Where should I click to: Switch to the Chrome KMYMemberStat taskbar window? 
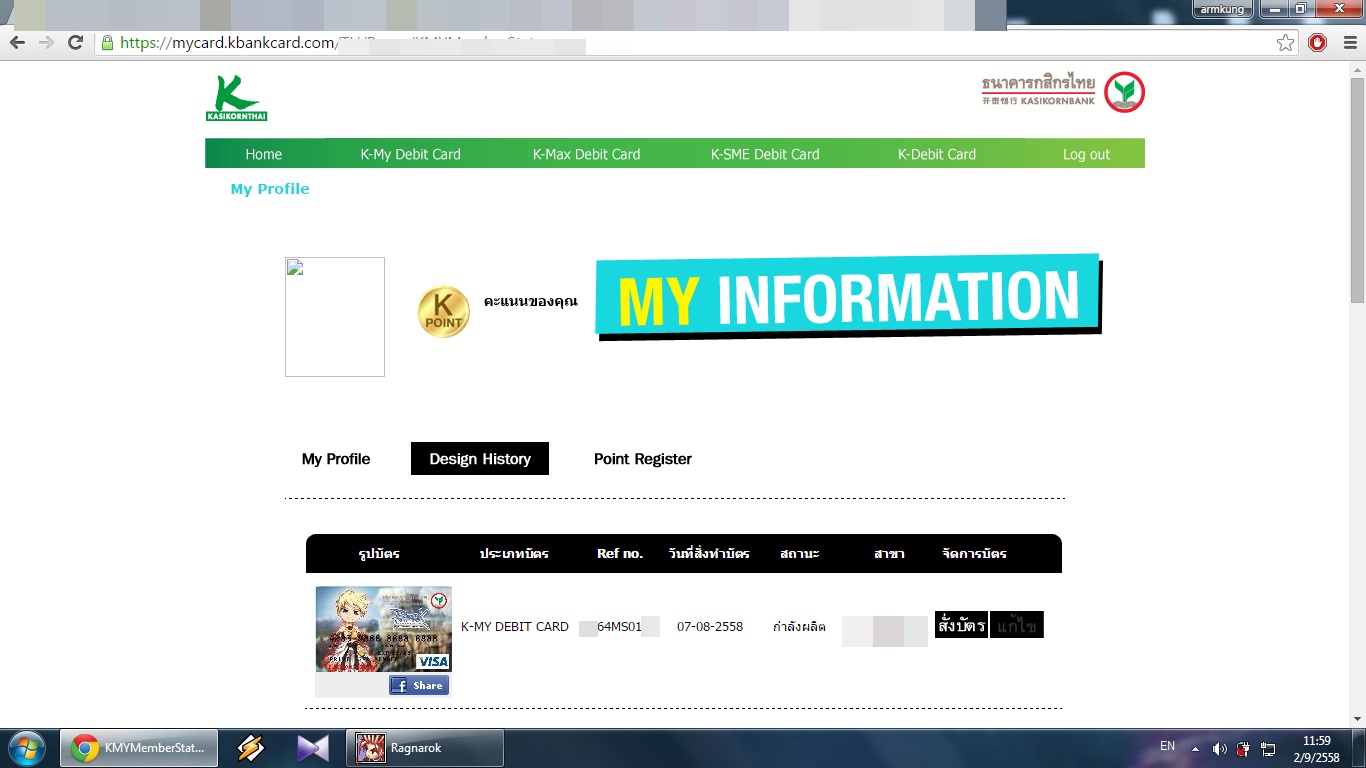coord(139,748)
